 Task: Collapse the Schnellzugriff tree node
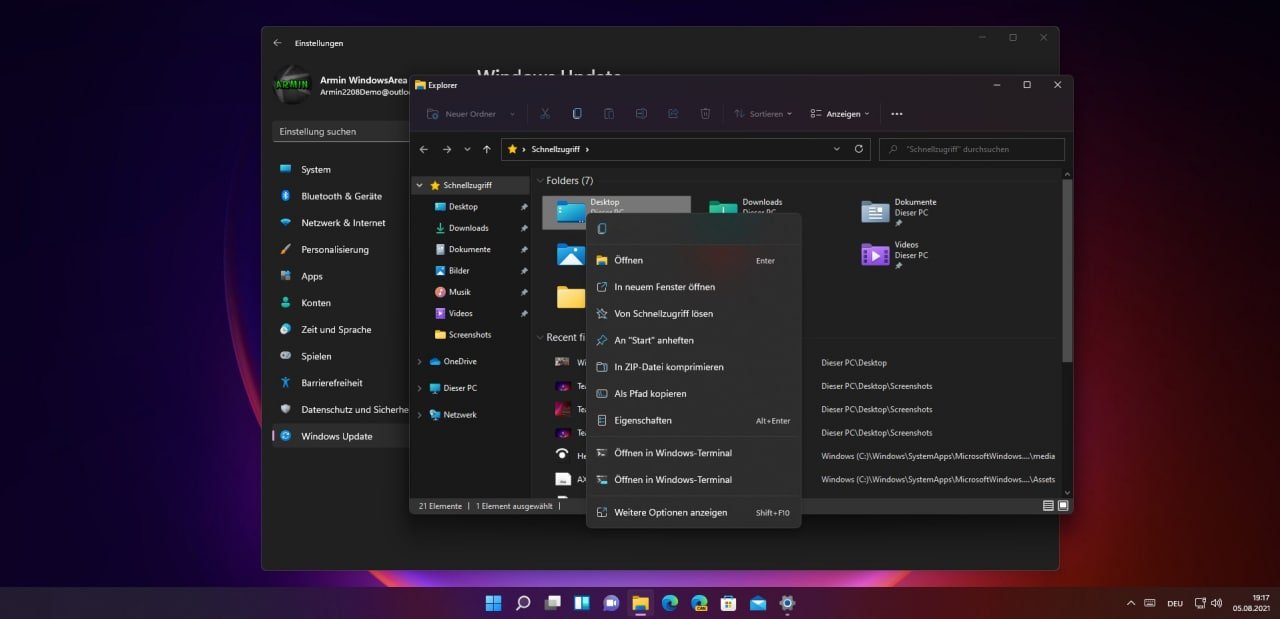(420, 186)
